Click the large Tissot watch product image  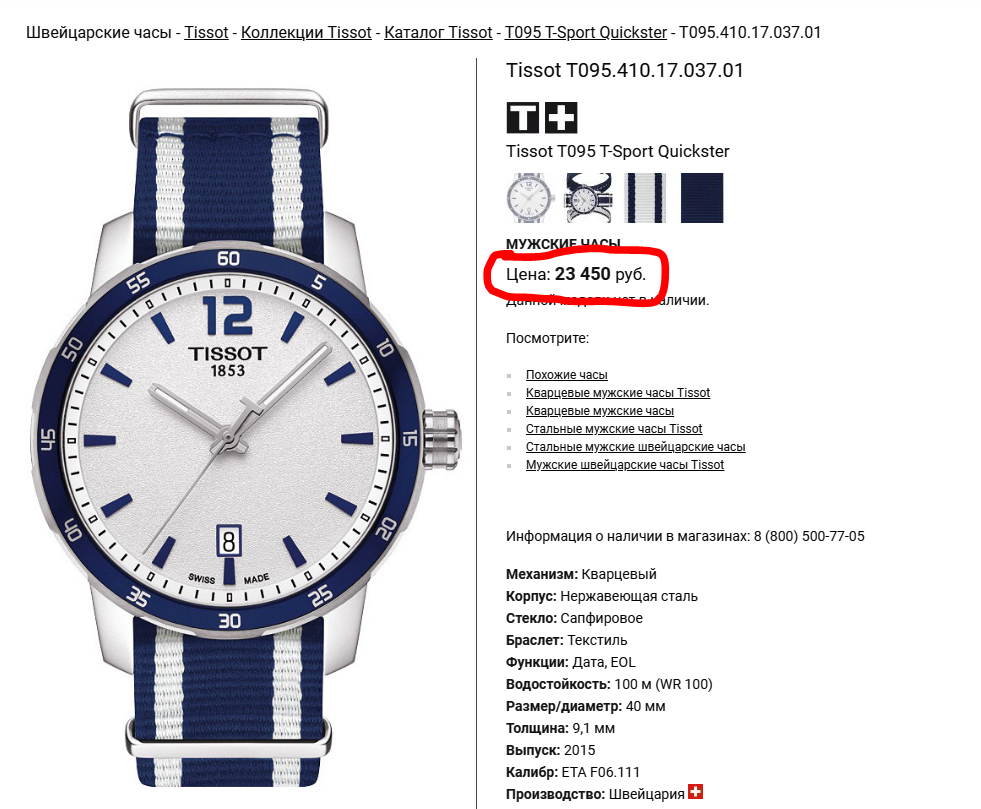pos(245,438)
